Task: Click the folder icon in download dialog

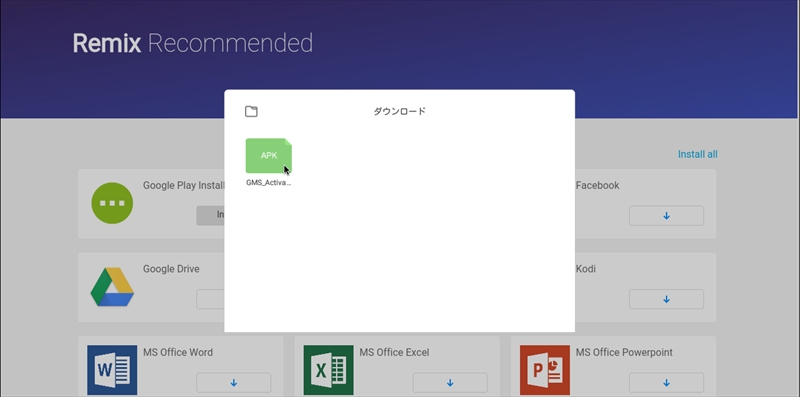Action: pos(251,111)
